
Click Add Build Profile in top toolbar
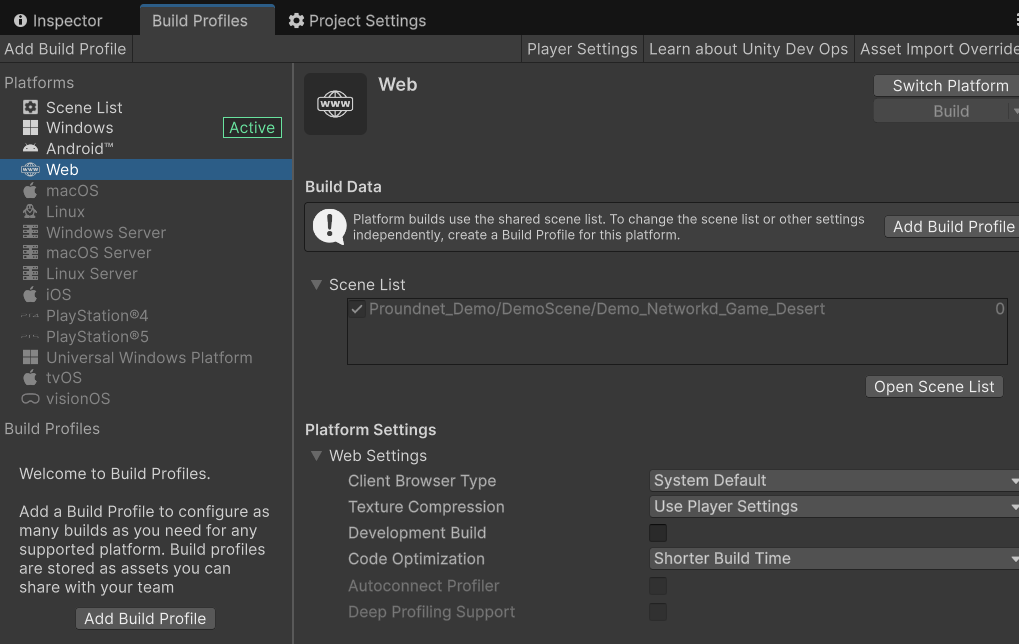[65, 49]
